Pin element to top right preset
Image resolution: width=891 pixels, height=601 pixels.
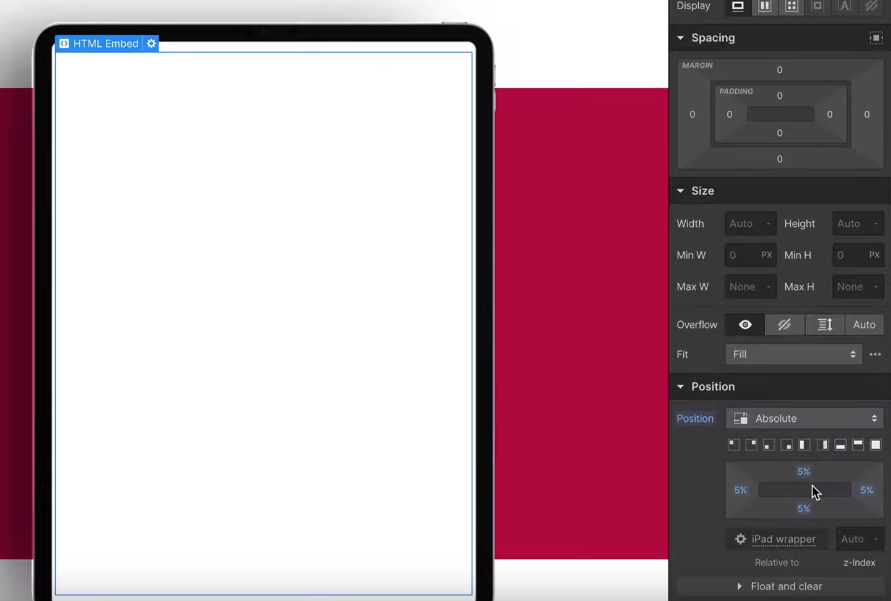pos(751,445)
